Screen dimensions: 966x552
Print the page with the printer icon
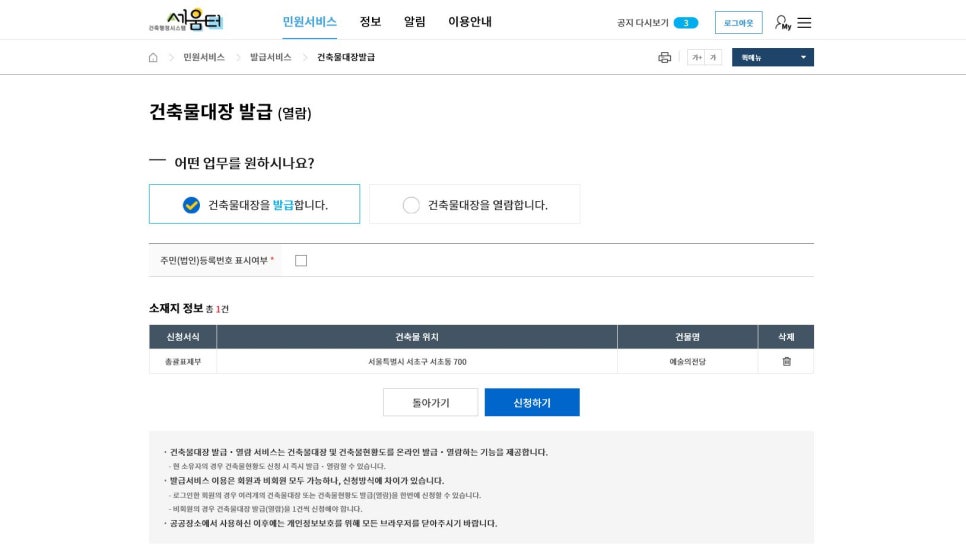click(x=664, y=58)
